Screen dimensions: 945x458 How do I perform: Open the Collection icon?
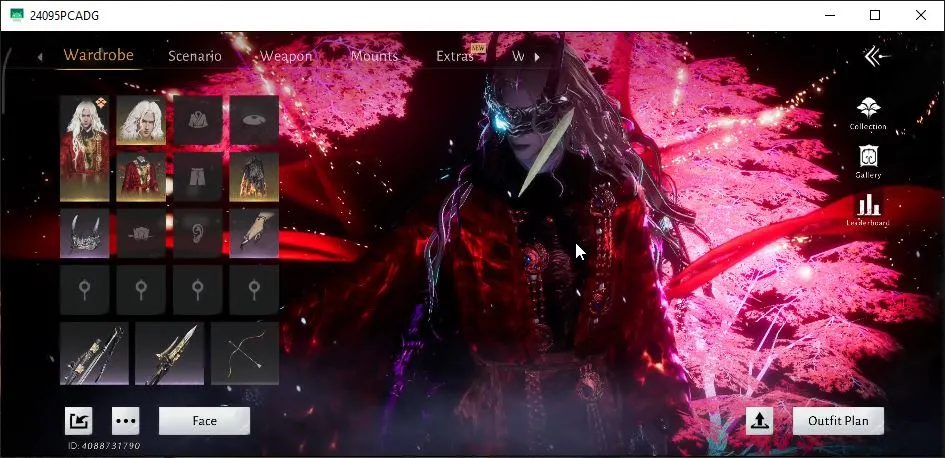(x=867, y=112)
